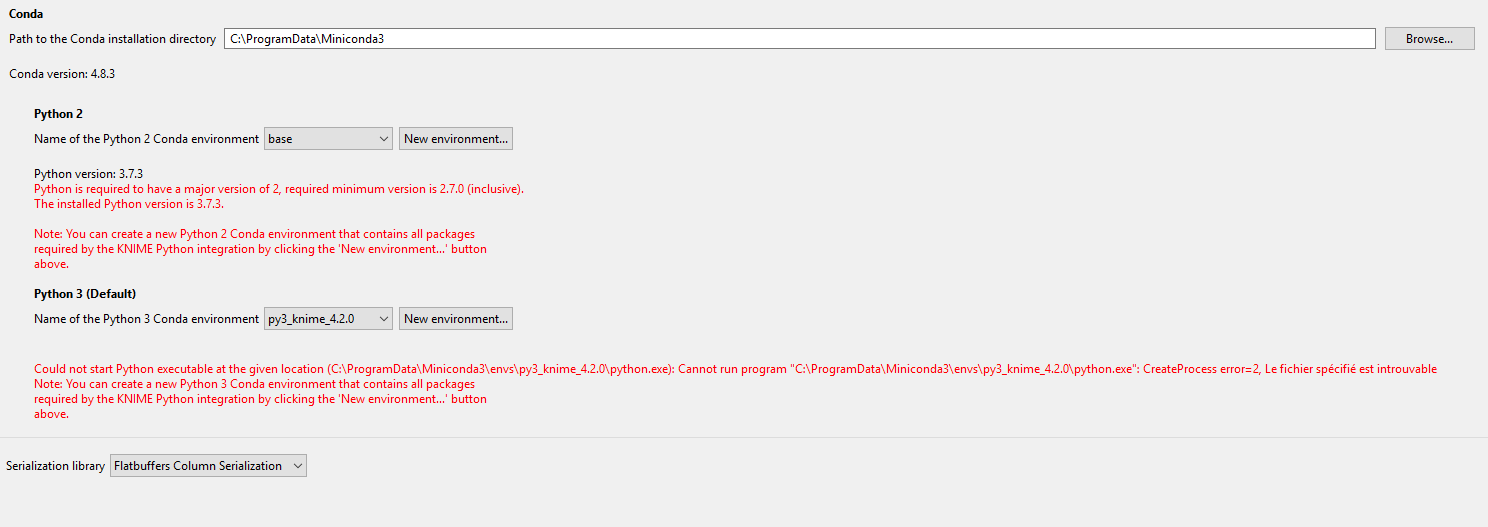
Task: Open the Python 2 Conda environment dropdown
Action: [328, 139]
